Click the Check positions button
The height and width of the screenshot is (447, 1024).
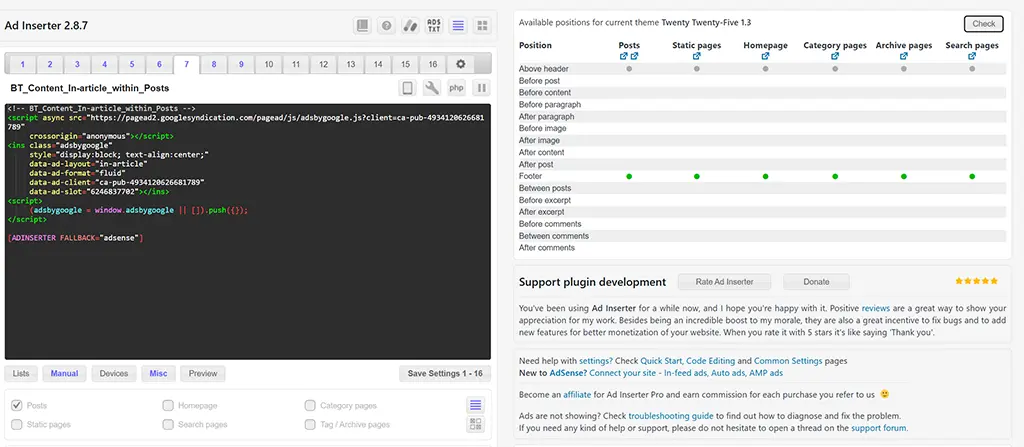pos(983,24)
